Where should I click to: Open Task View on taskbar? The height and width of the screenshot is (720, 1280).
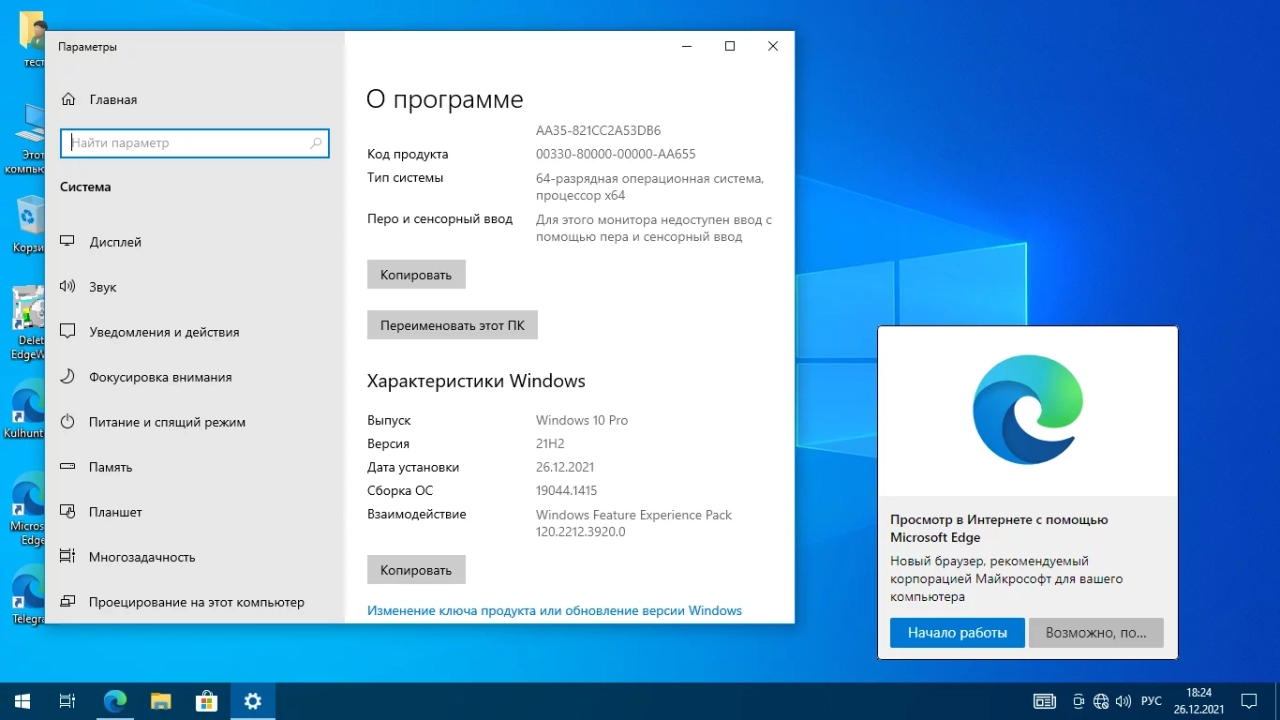pos(67,701)
